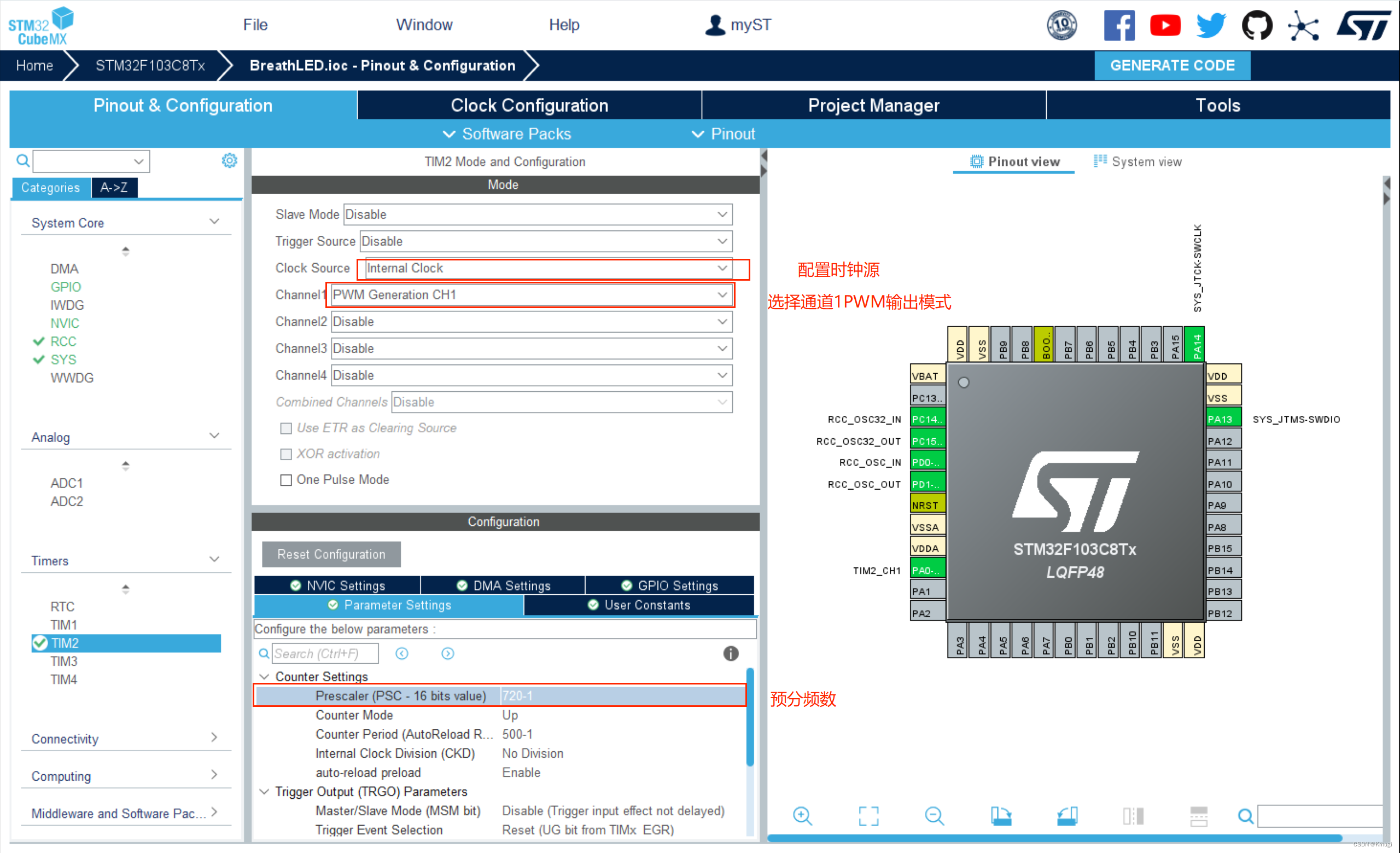This screenshot has width=1400, height=853.
Task: Rotate the chip view clockwise
Action: tap(1001, 816)
